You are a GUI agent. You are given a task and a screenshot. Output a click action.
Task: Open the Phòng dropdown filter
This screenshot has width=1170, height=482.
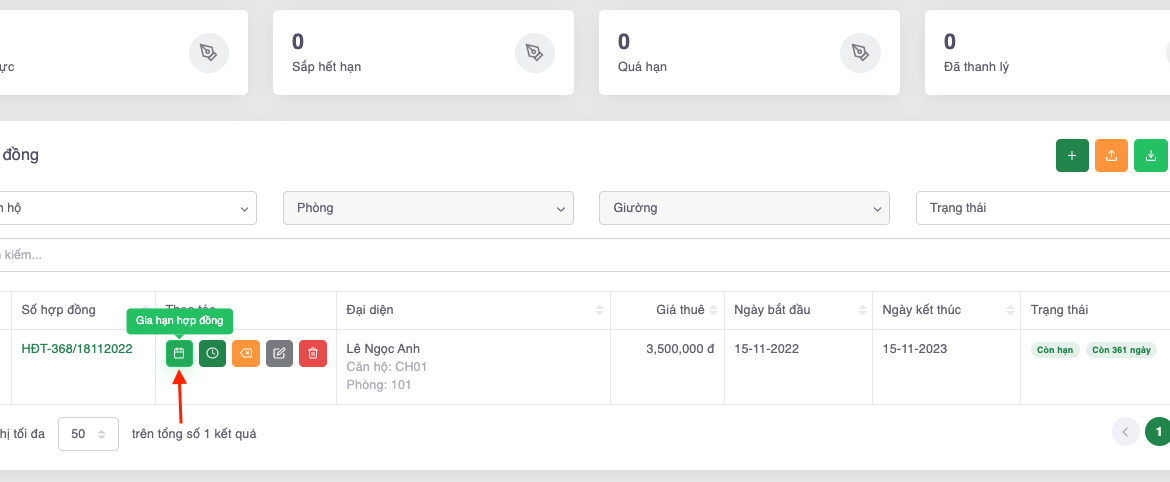click(428, 208)
